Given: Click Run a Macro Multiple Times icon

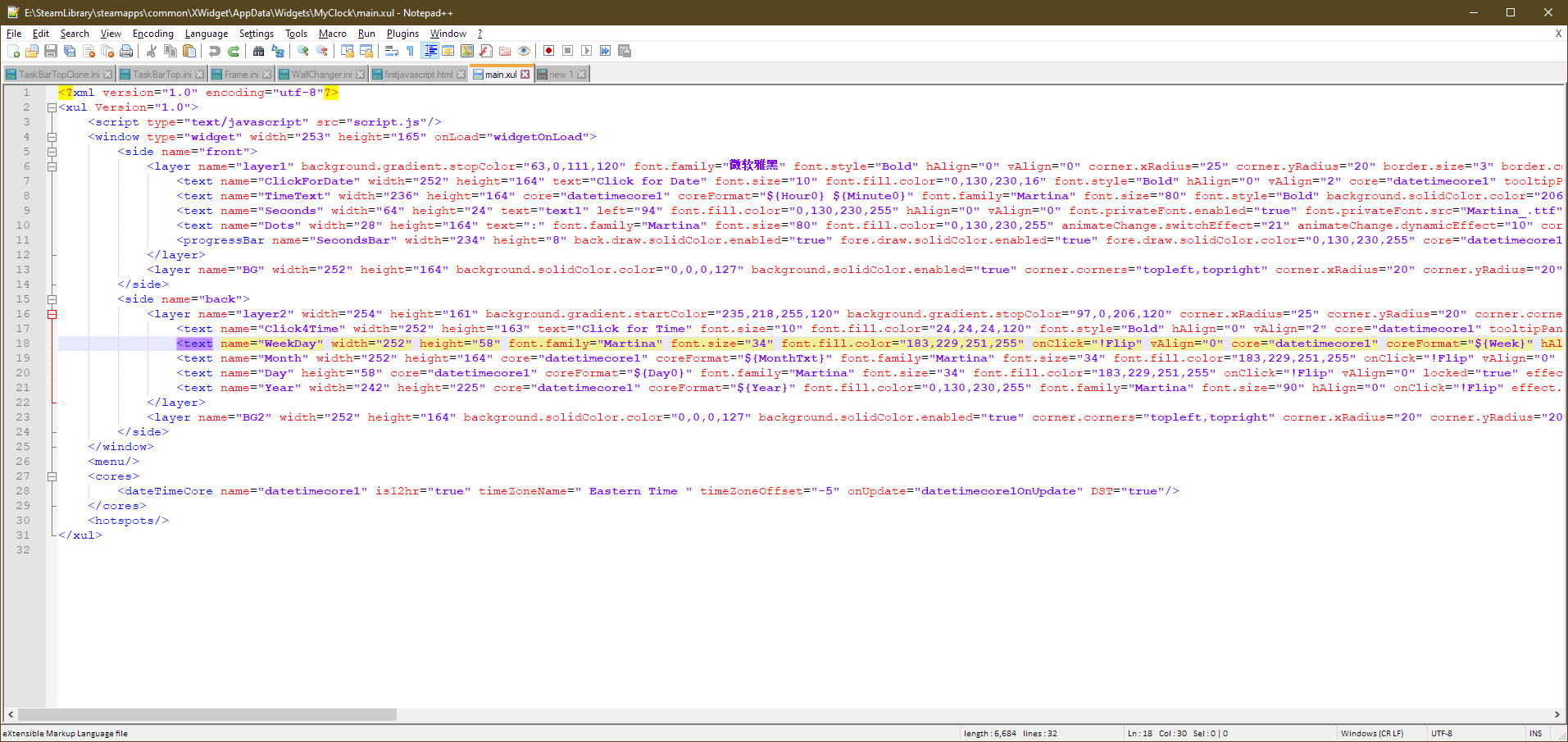Looking at the screenshot, I should [x=606, y=51].
